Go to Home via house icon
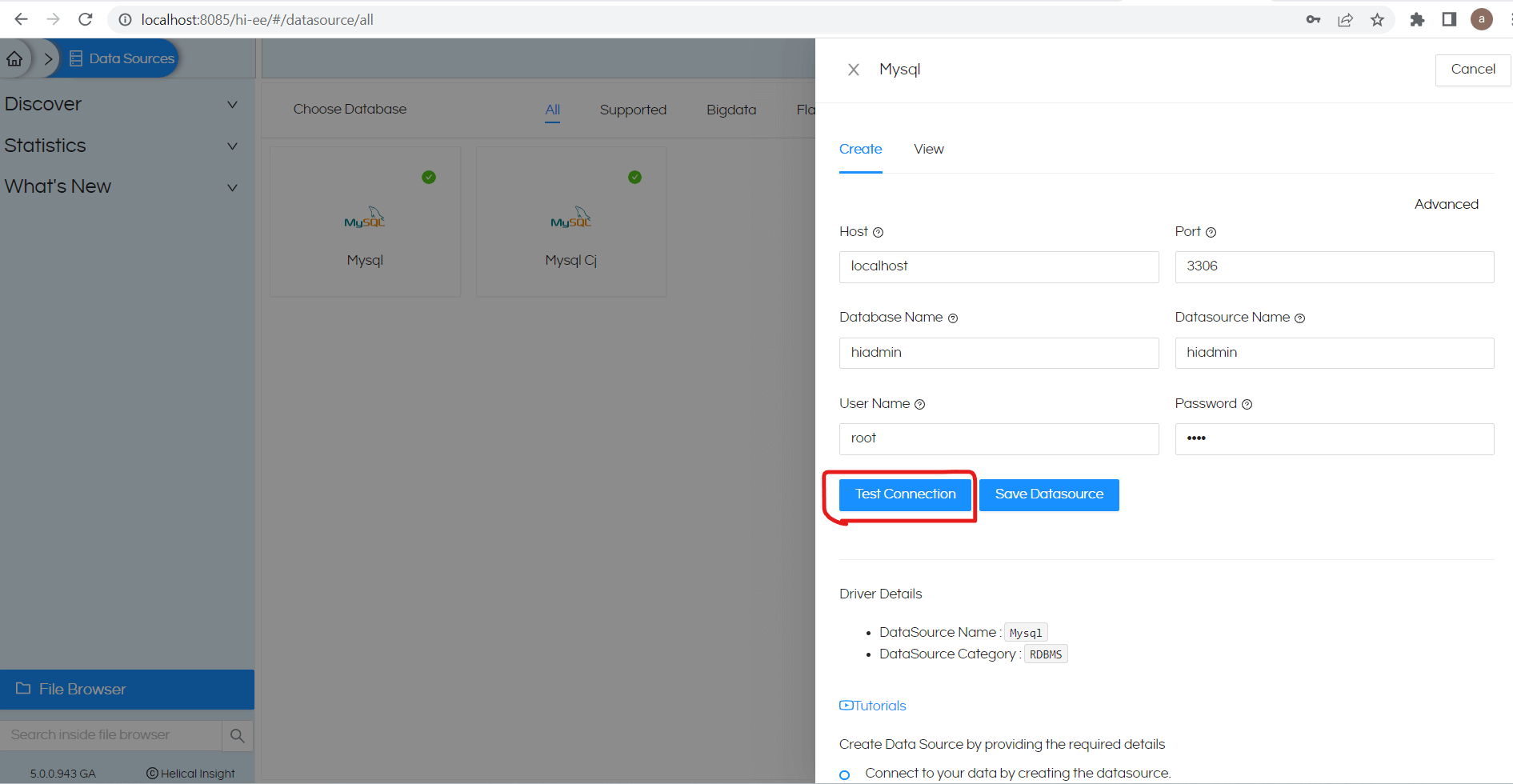Viewport: 1513px width, 784px height. click(x=14, y=58)
